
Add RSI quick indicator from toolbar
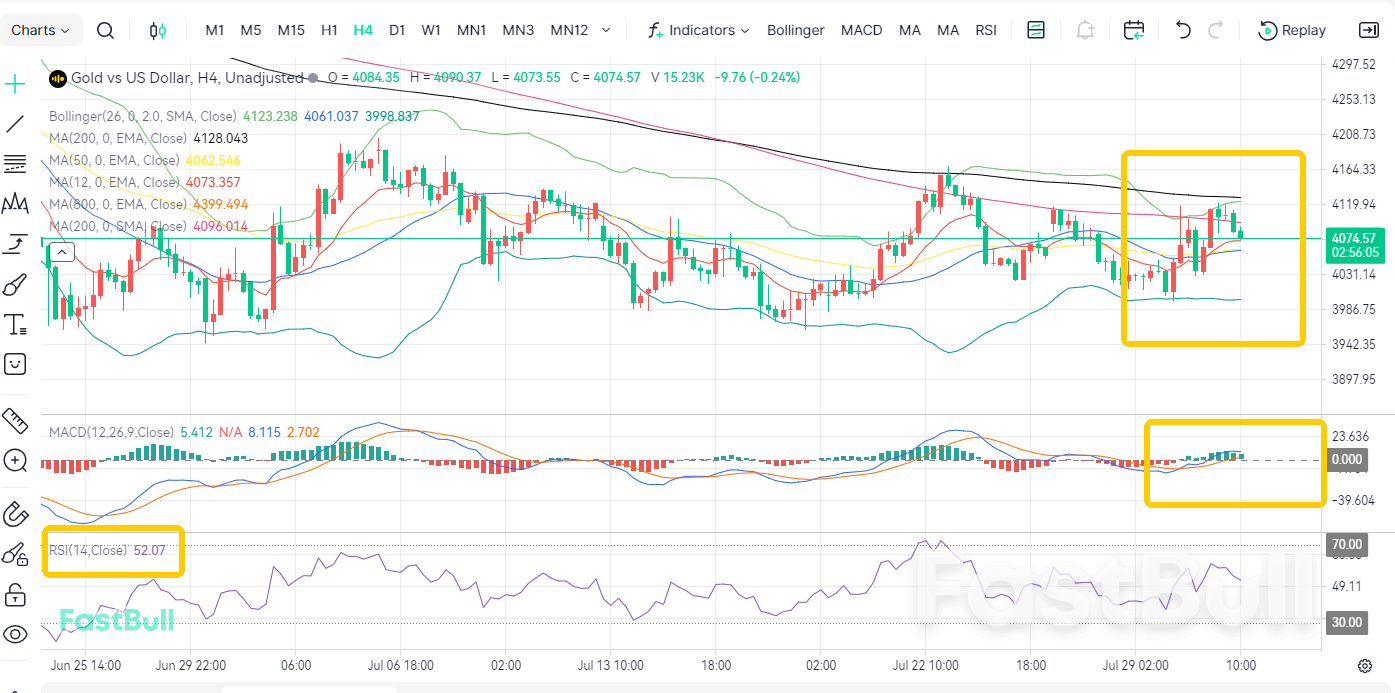pyautogui.click(x=986, y=30)
